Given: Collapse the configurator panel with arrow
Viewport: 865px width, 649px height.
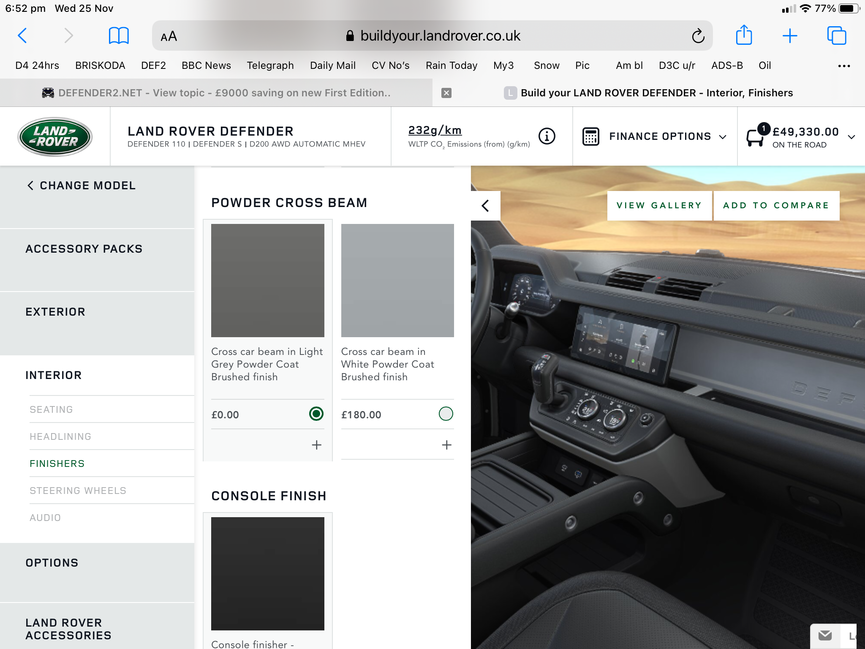Looking at the screenshot, I should [x=485, y=206].
